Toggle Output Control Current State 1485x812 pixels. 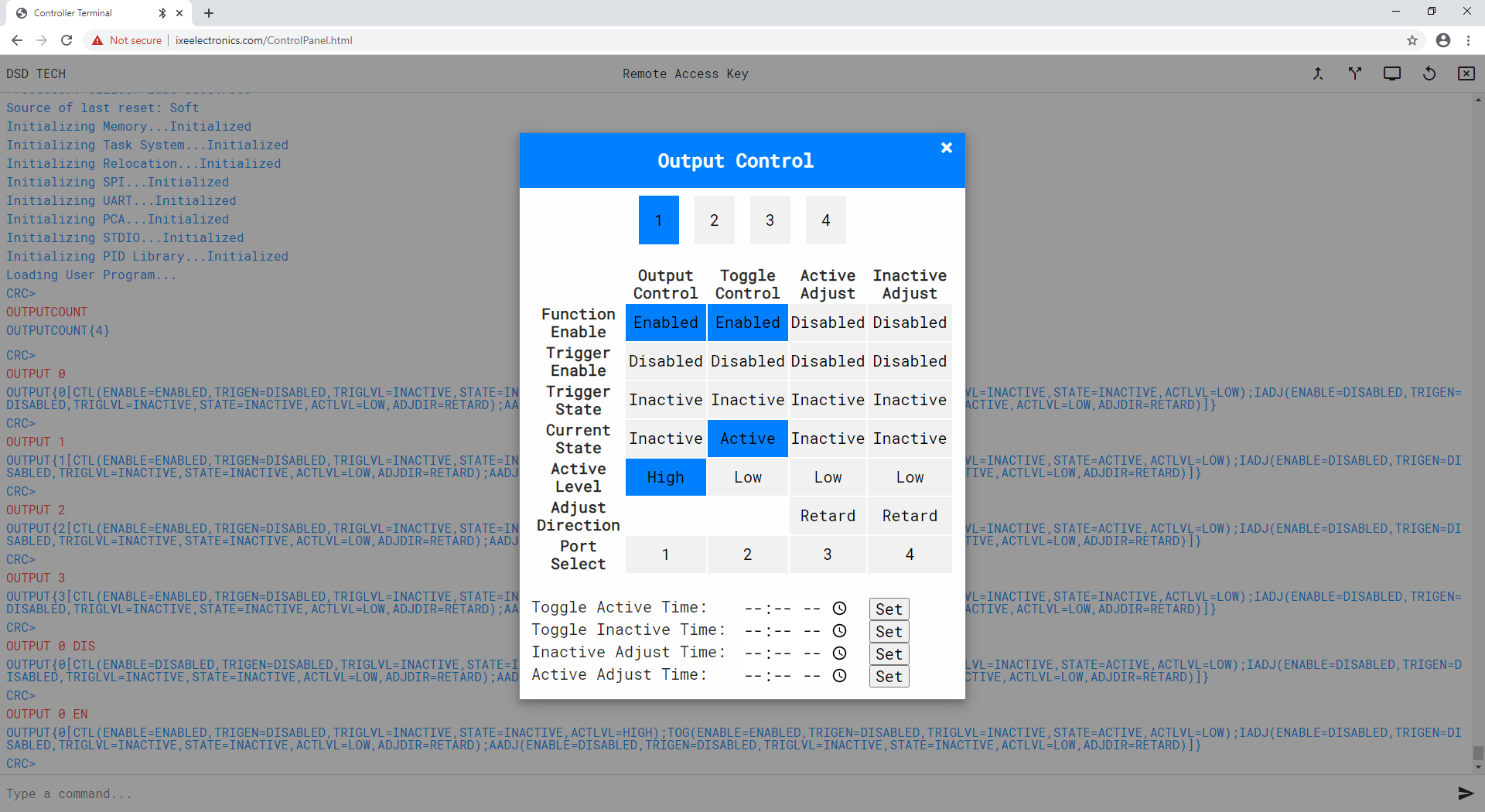click(x=666, y=438)
